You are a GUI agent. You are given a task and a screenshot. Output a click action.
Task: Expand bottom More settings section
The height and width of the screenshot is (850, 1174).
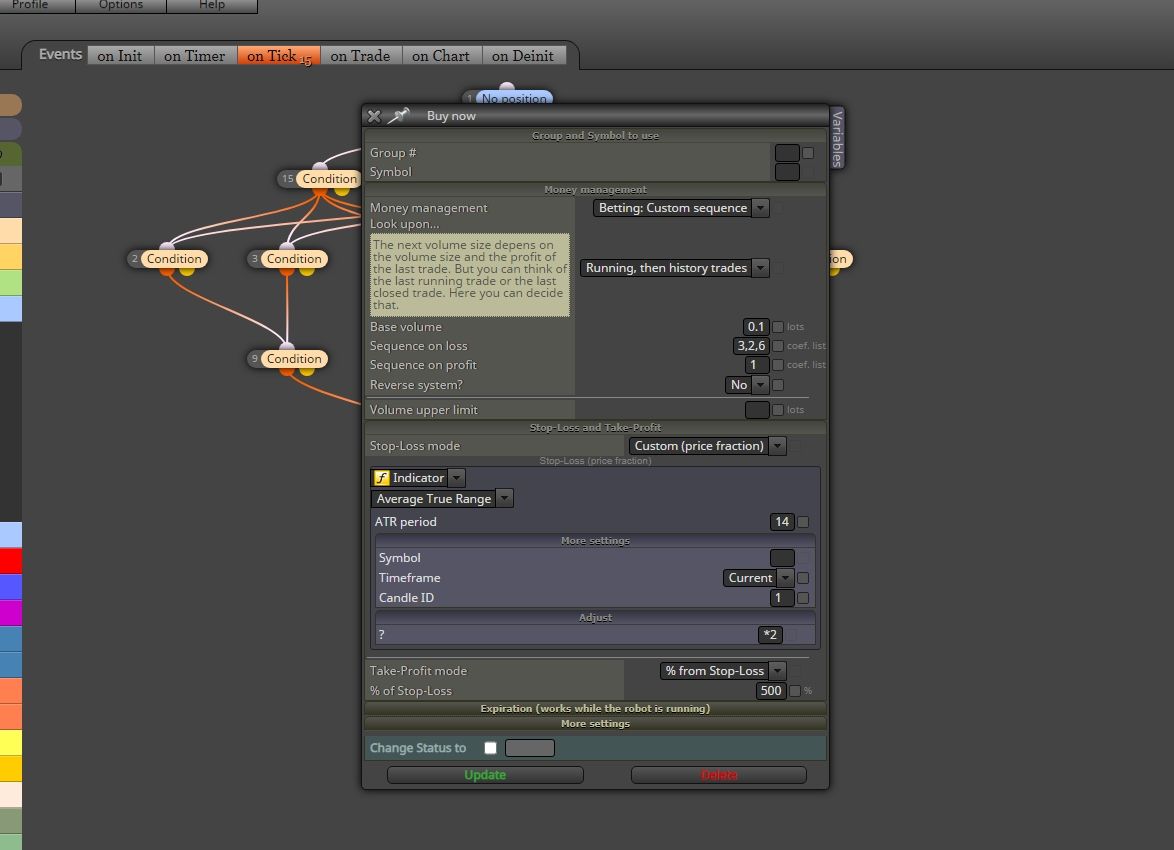click(595, 723)
